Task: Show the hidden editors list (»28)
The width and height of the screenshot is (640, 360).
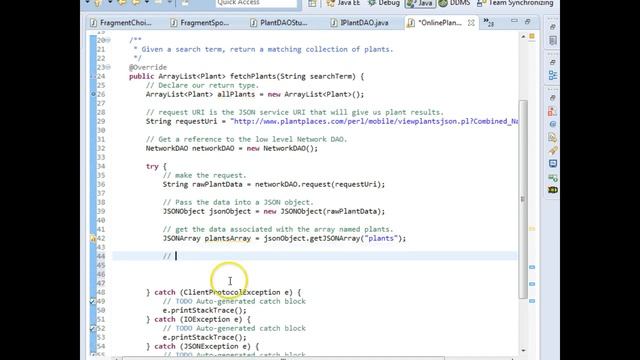Action: coord(489,22)
